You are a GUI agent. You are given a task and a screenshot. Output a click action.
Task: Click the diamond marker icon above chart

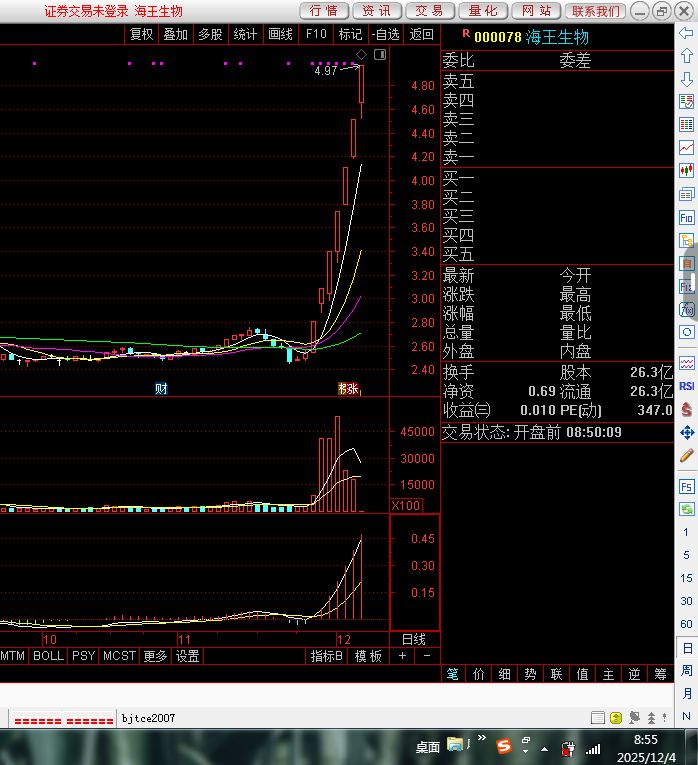point(361,54)
